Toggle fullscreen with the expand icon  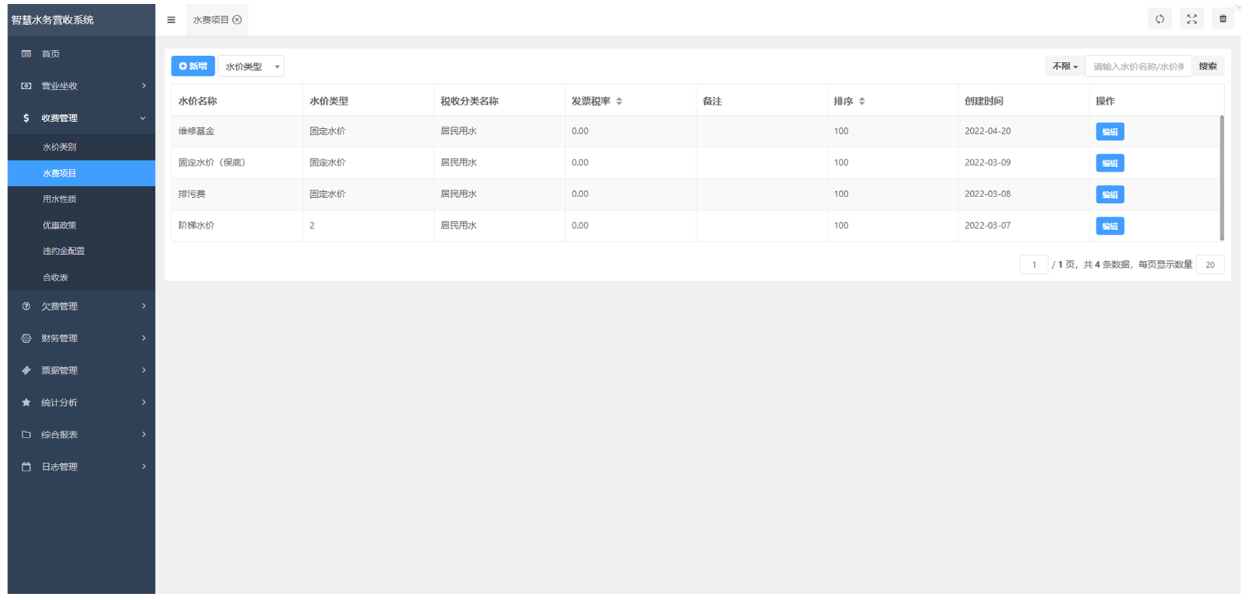pos(1191,19)
